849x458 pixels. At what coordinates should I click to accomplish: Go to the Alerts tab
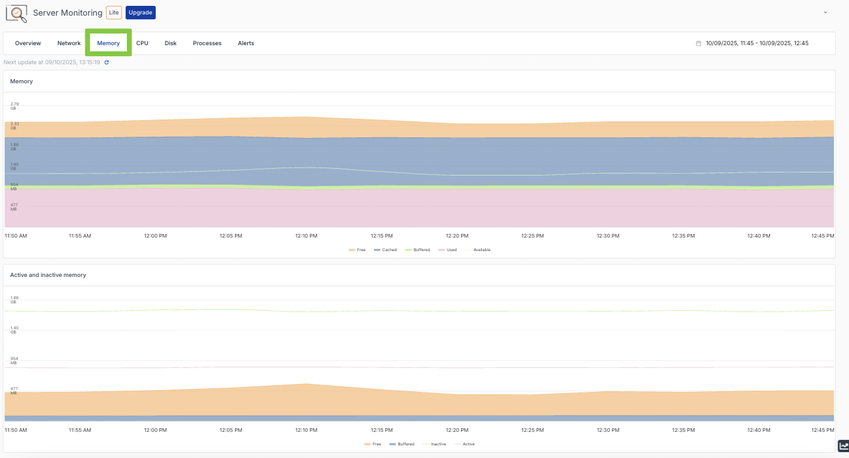(246, 44)
